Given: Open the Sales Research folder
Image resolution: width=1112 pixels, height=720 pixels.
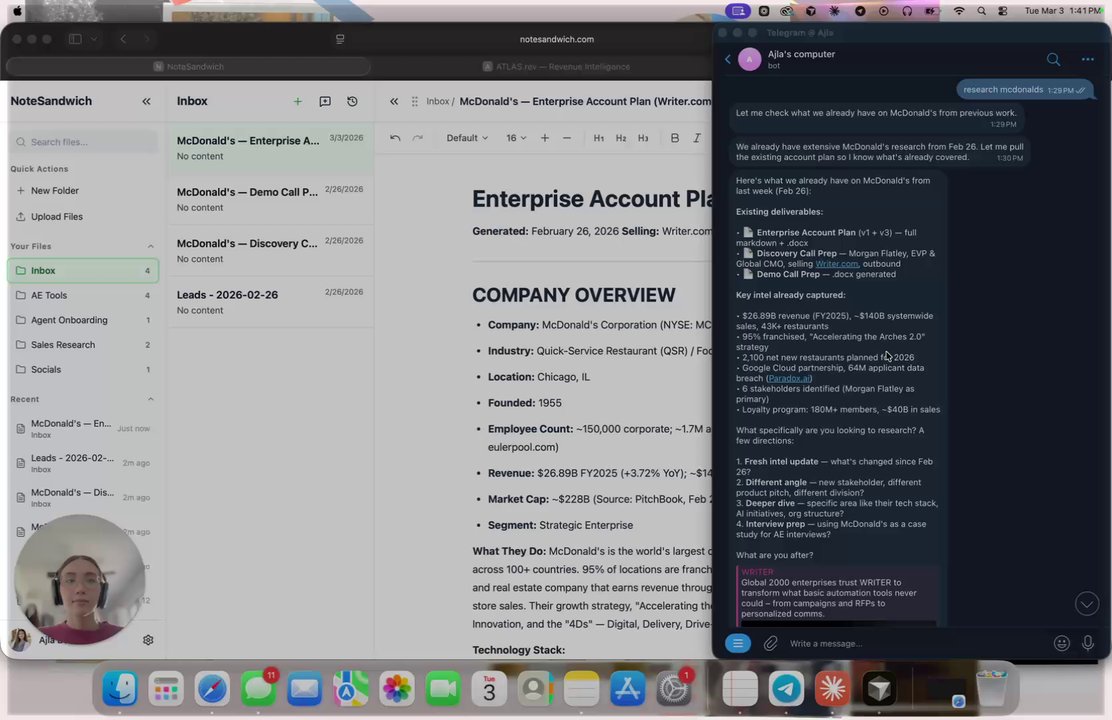Looking at the screenshot, I should pyautogui.click(x=83, y=345).
